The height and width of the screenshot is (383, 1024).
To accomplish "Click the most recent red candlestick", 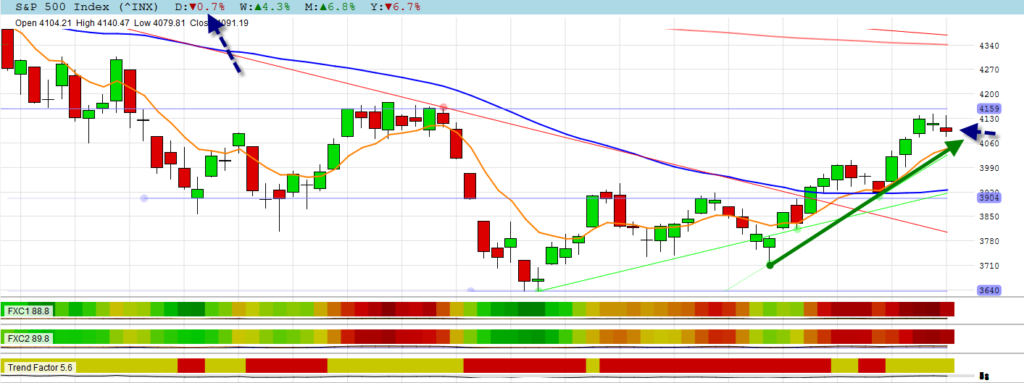I will 946,129.
